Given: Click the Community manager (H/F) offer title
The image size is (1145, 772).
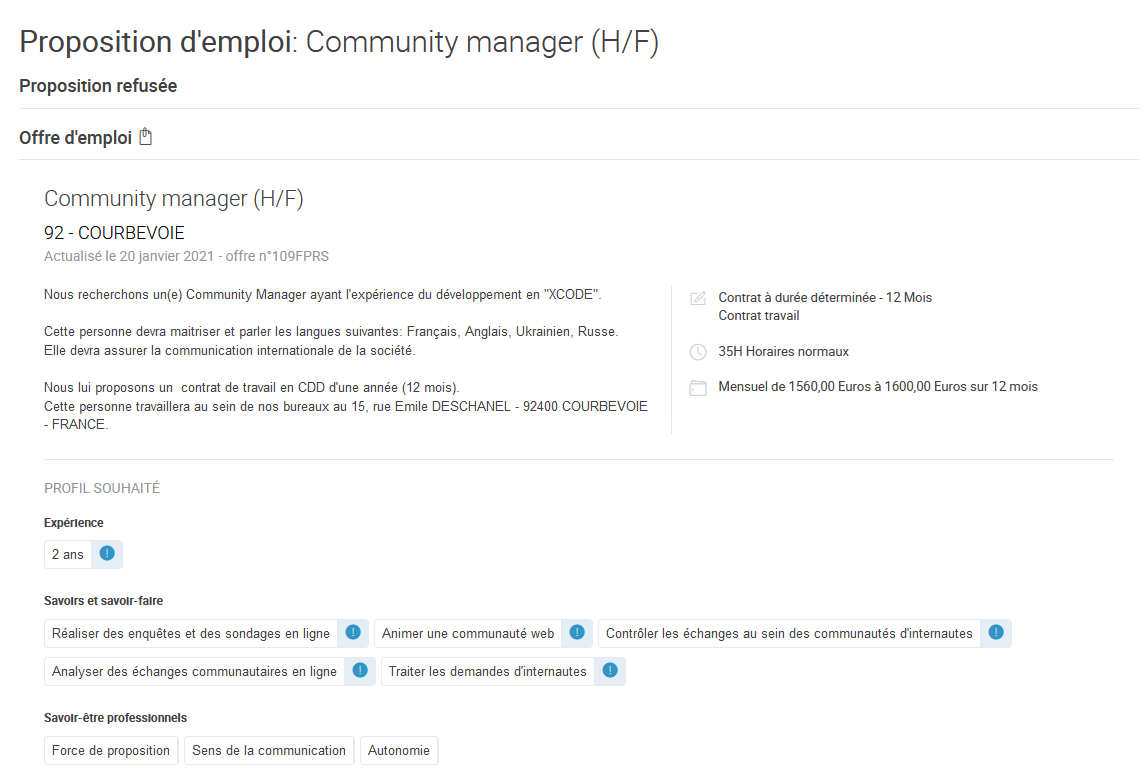Looking at the screenshot, I should pyautogui.click(x=174, y=199).
